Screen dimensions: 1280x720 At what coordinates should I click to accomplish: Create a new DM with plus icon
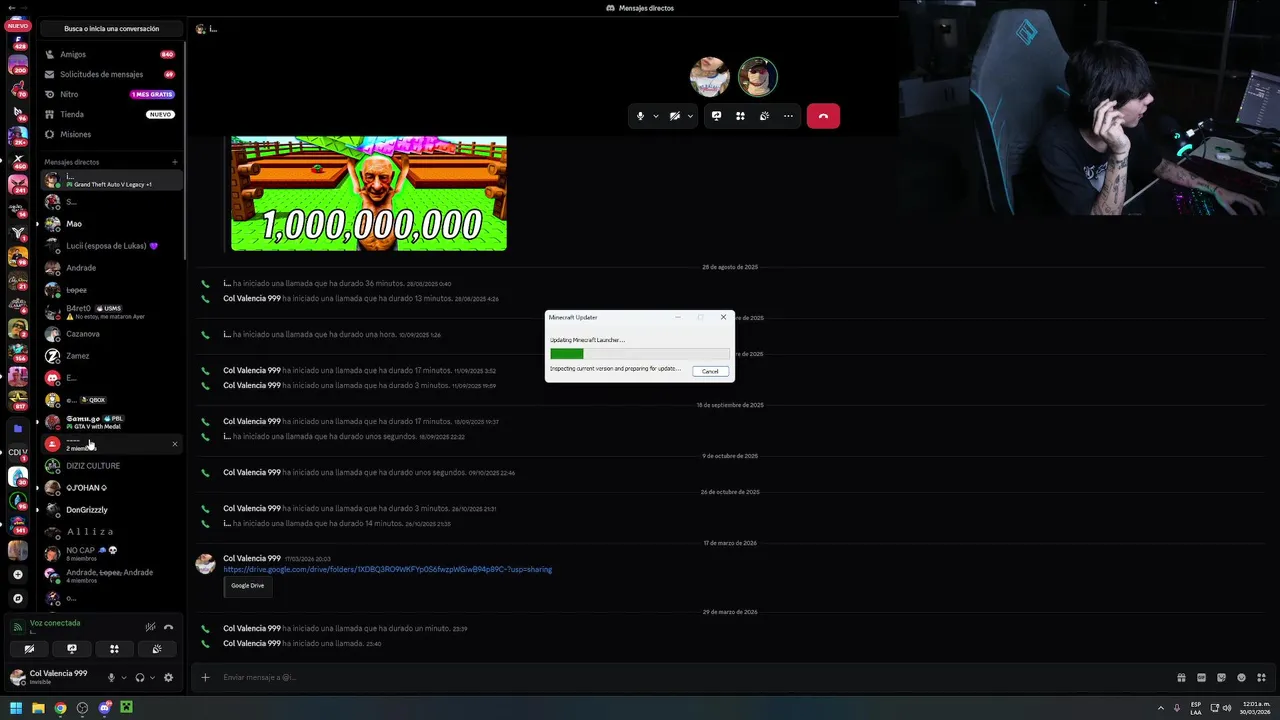coord(175,162)
